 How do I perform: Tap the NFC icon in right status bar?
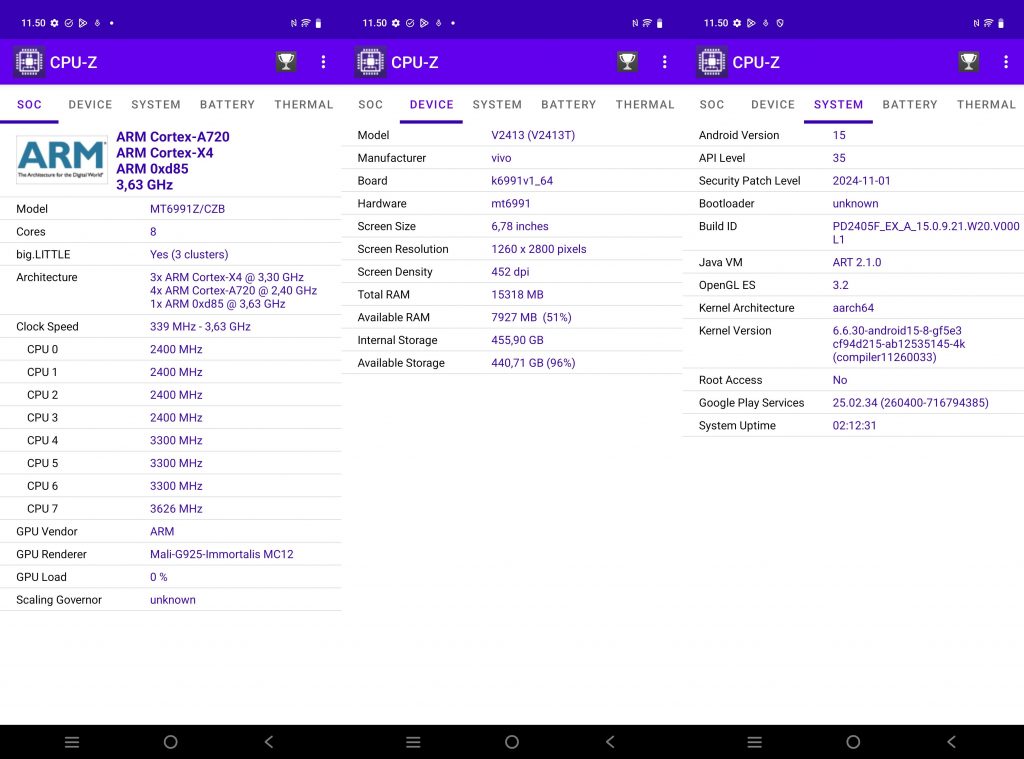[976, 23]
